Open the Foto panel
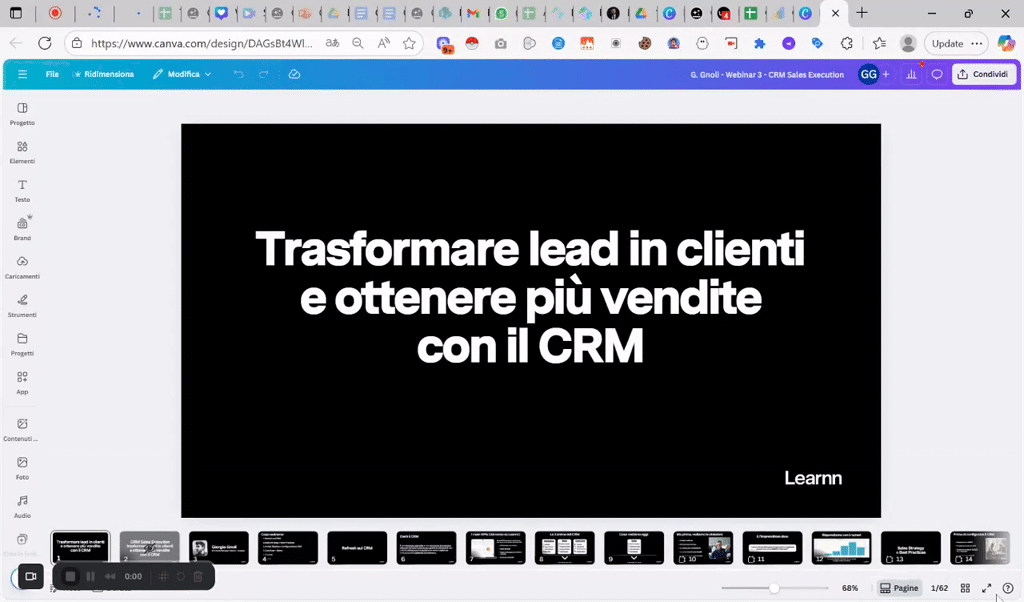Image resolution: width=1024 pixels, height=602 pixels. click(x=22, y=468)
